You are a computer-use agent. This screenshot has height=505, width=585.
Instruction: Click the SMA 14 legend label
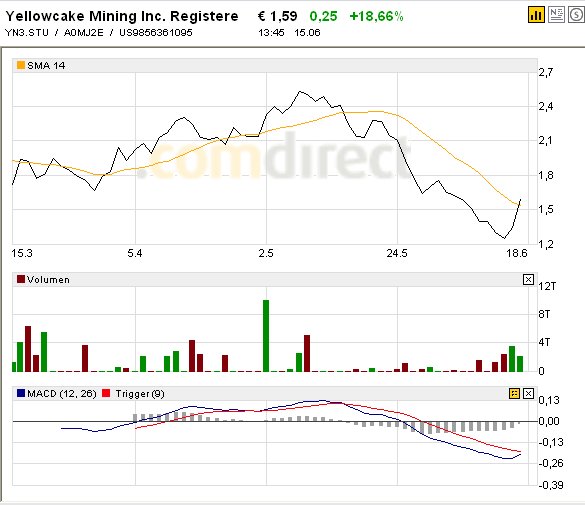pyautogui.click(x=46, y=66)
